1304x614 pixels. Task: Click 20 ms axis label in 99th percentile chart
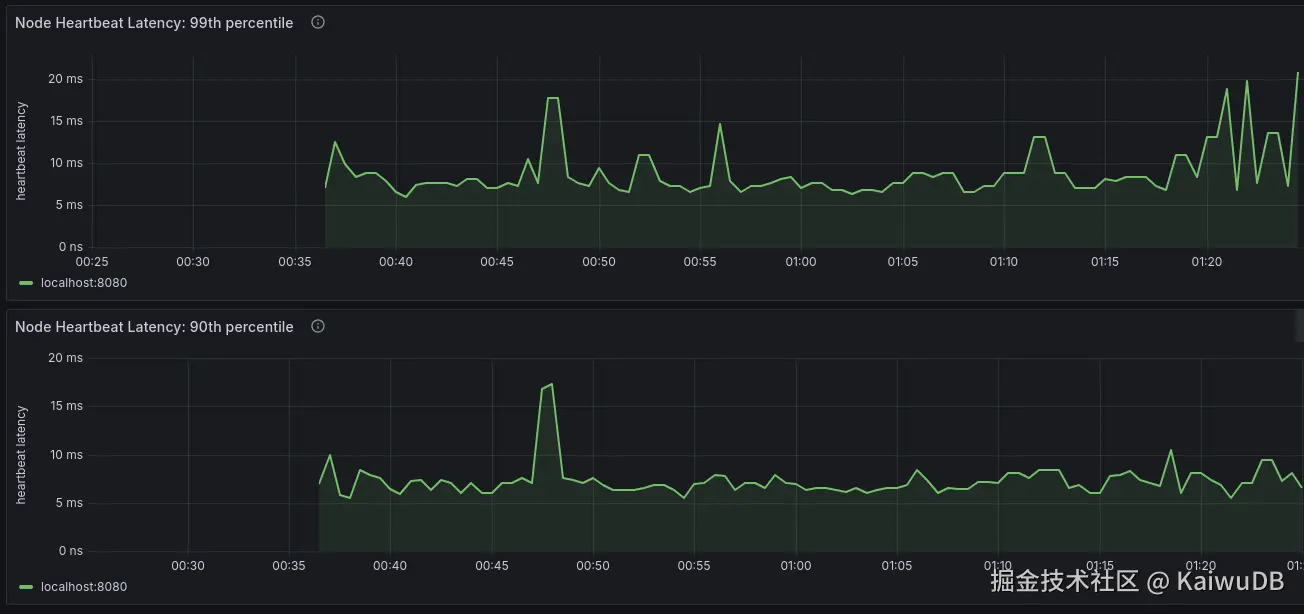pyautogui.click(x=65, y=79)
